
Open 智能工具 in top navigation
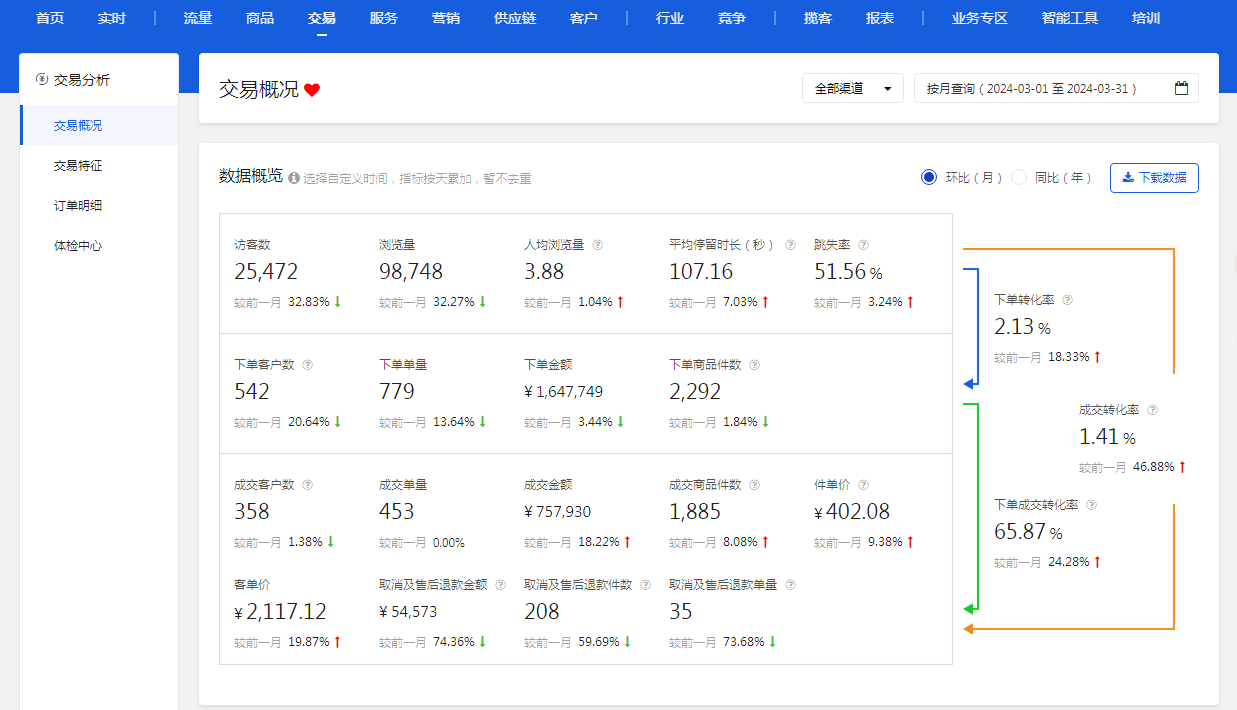point(1070,18)
